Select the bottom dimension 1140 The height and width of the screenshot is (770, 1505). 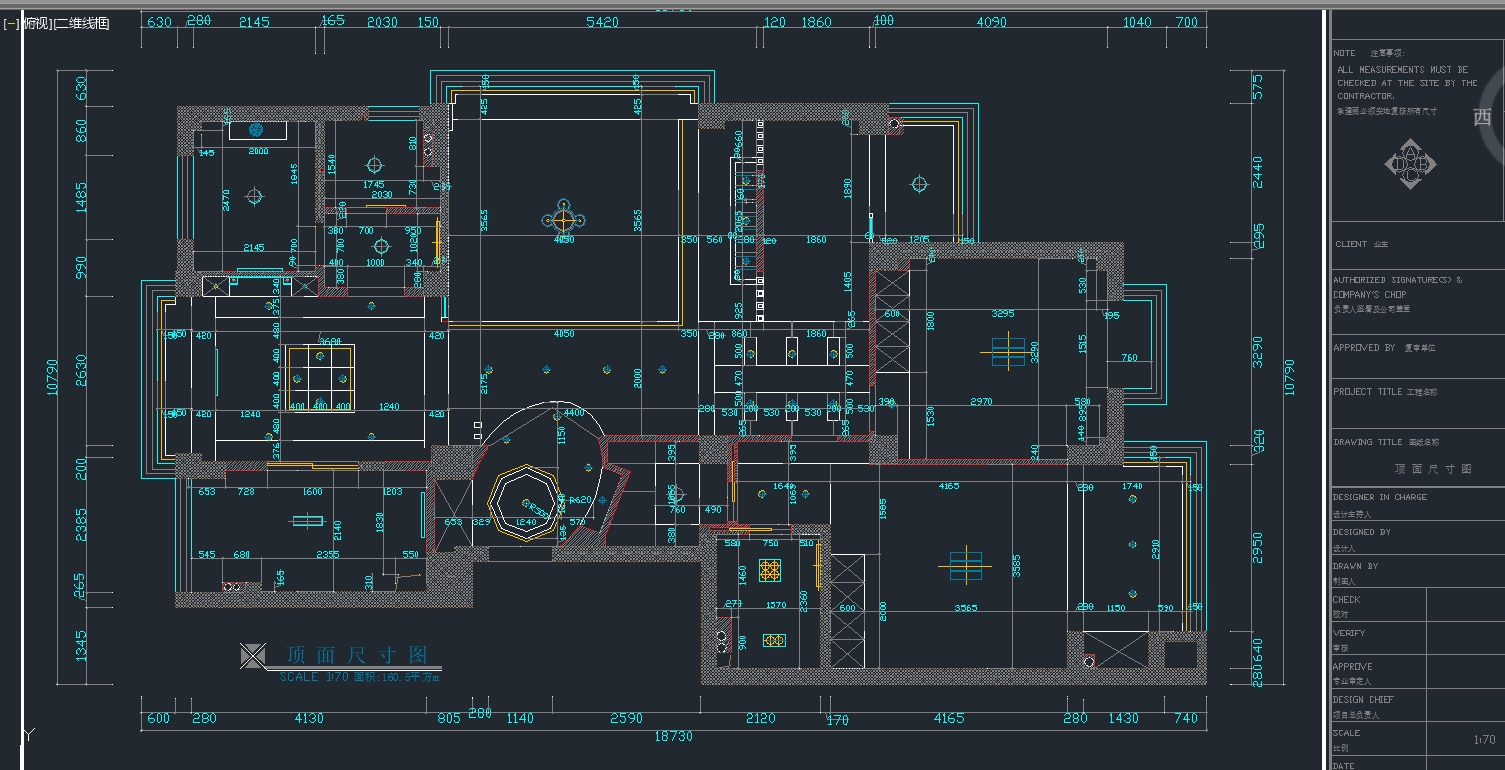[x=520, y=718]
